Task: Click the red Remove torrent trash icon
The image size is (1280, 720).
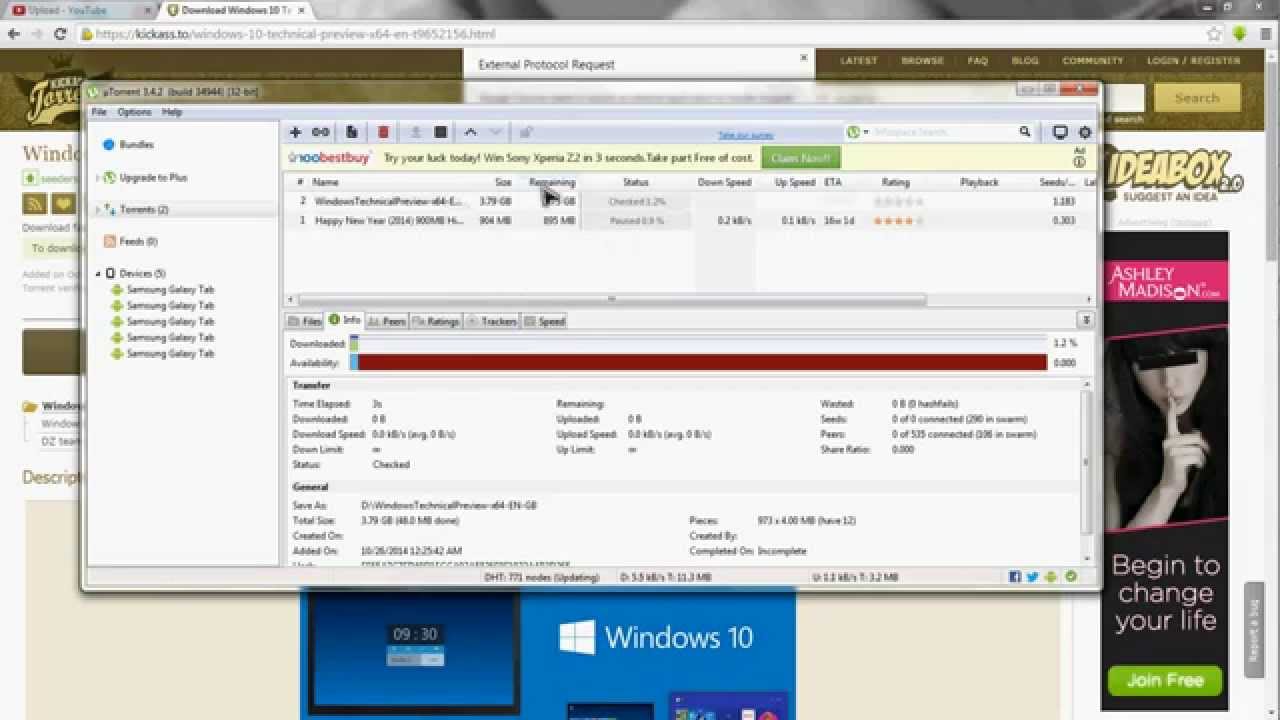Action: click(x=383, y=132)
